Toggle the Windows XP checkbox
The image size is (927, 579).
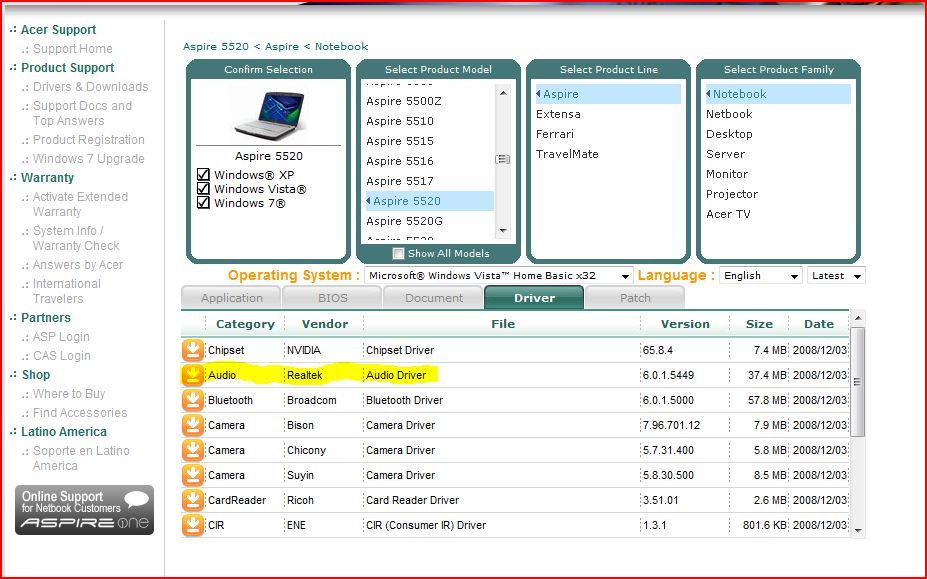[x=203, y=174]
